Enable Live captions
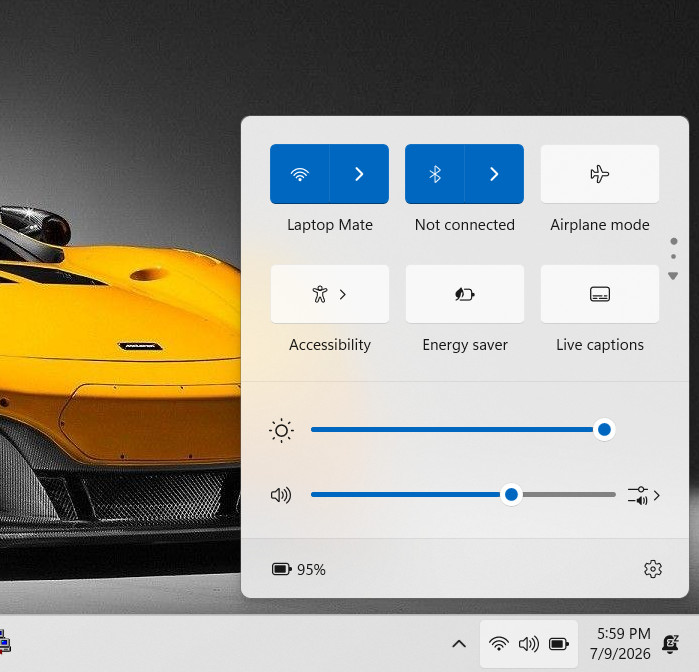This screenshot has width=699, height=672. (x=600, y=294)
